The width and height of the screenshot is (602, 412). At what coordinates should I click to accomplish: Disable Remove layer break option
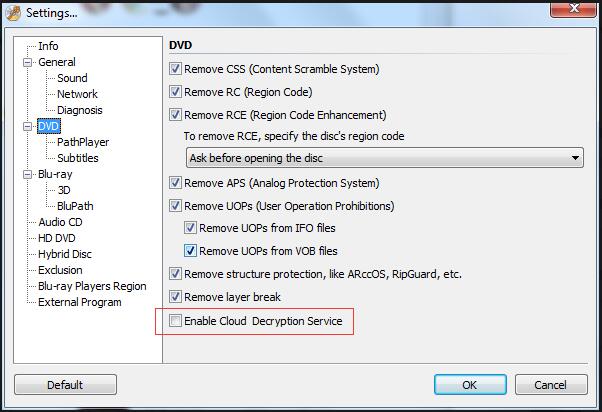point(176,297)
